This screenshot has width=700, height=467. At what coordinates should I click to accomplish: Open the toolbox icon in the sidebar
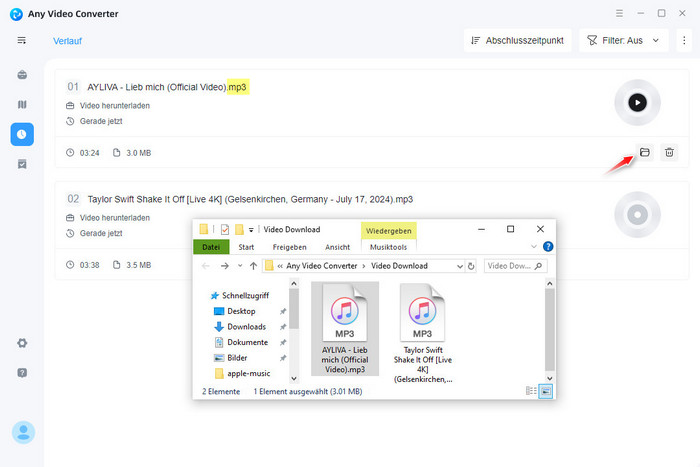click(x=22, y=75)
